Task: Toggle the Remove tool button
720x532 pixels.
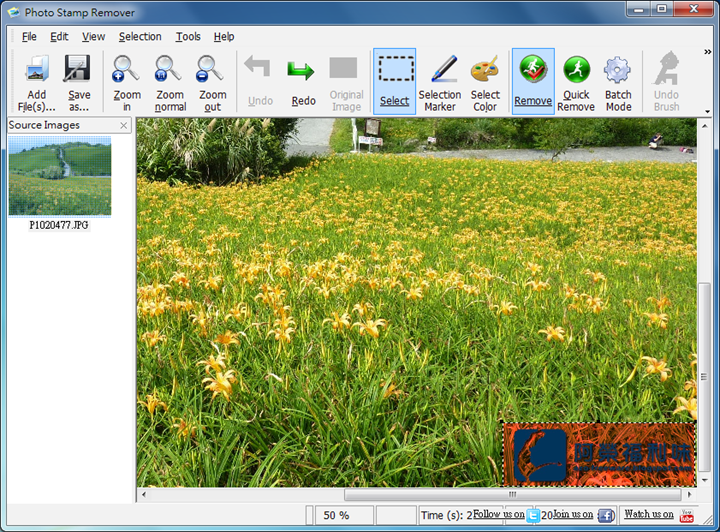Action: [533, 70]
